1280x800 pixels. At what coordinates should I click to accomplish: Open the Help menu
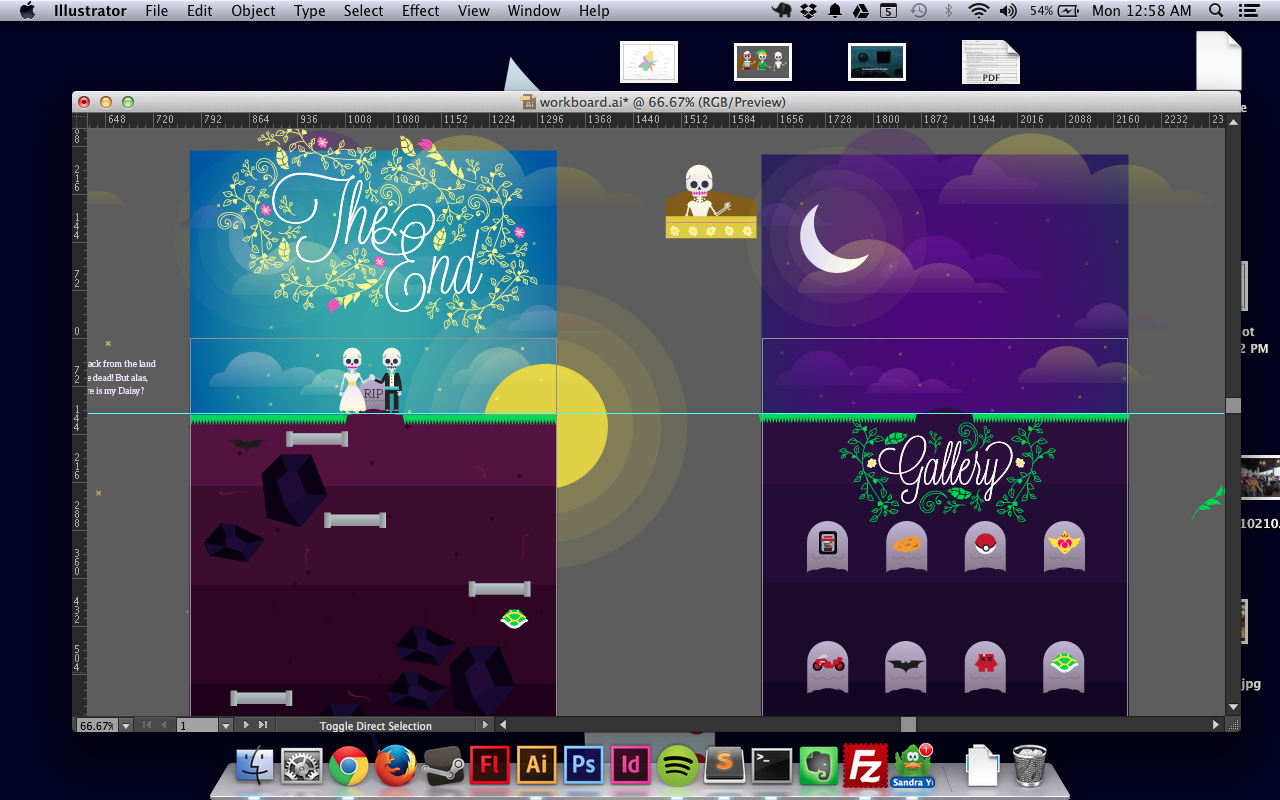coord(594,11)
